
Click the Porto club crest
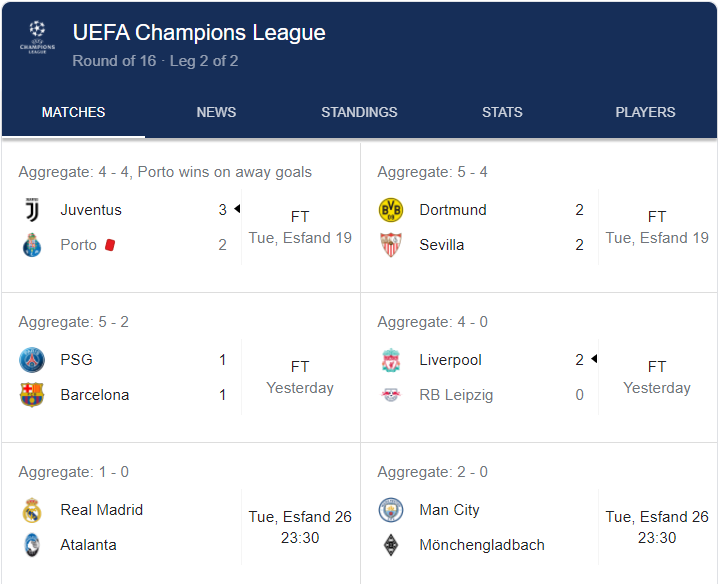click(x=32, y=245)
